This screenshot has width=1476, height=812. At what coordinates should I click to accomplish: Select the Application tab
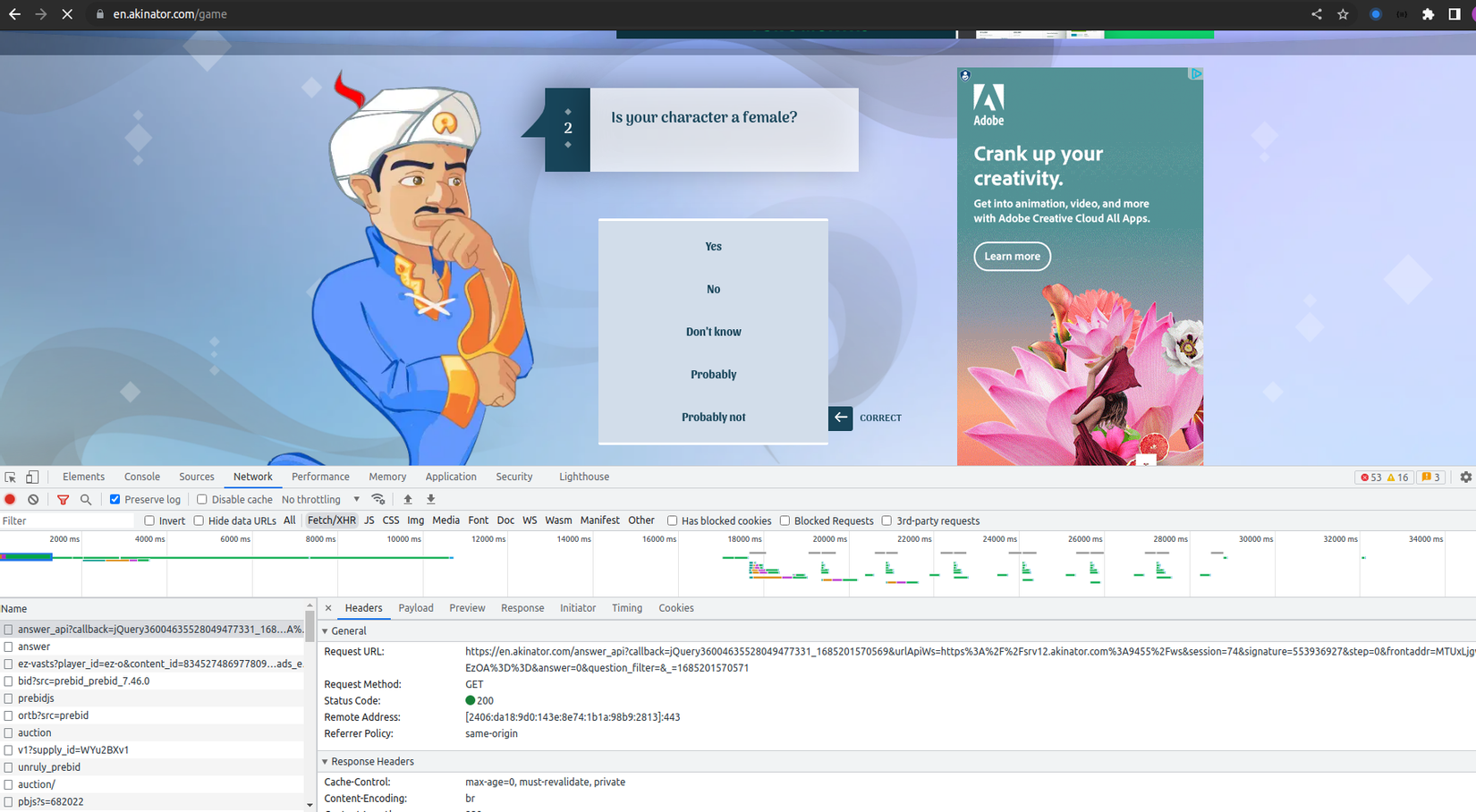pyautogui.click(x=451, y=478)
